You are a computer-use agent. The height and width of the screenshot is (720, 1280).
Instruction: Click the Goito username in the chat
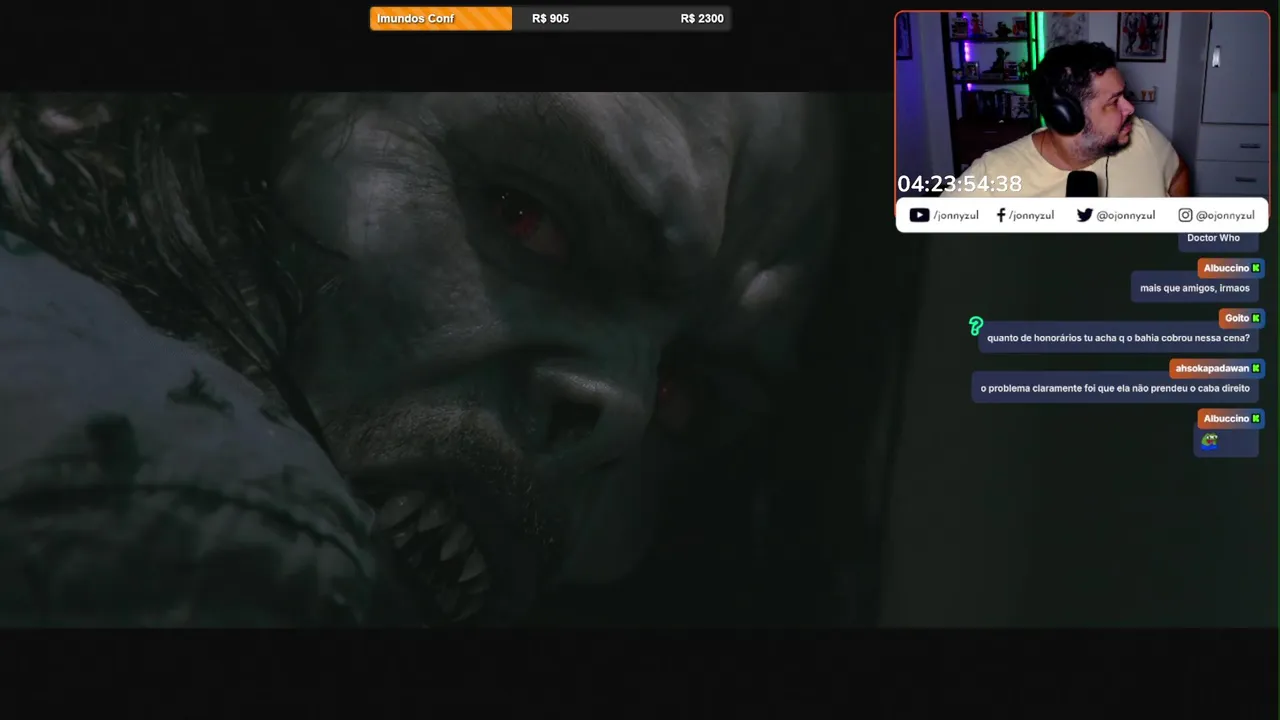click(x=1237, y=318)
